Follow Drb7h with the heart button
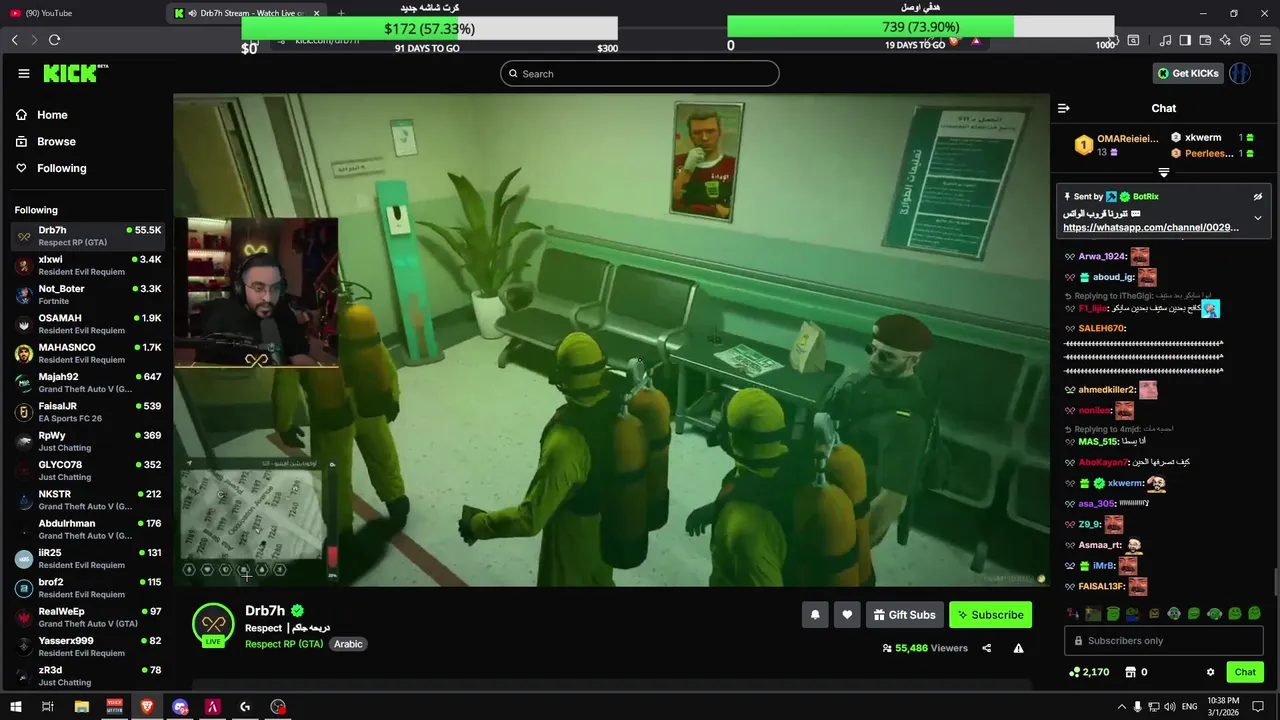1280x720 pixels. 847,615
